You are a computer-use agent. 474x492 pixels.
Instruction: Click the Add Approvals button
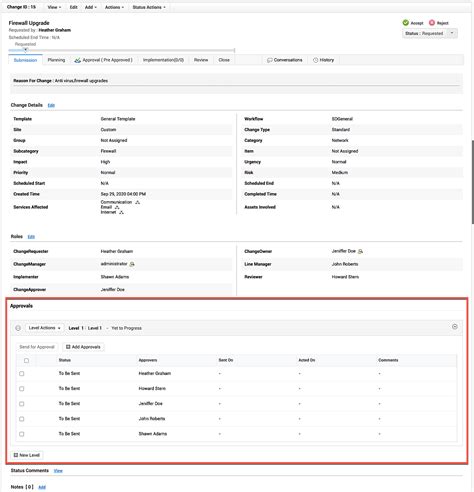tap(83, 347)
